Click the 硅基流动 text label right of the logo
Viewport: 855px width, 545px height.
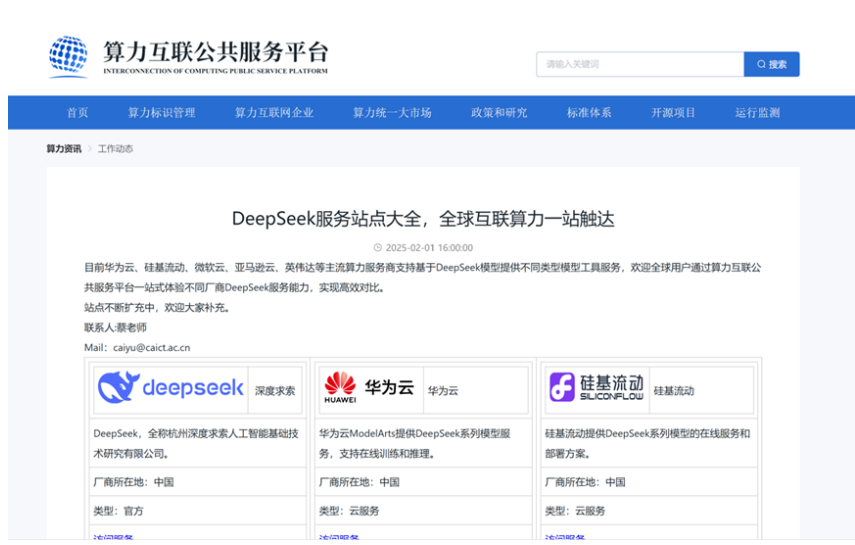674,391
